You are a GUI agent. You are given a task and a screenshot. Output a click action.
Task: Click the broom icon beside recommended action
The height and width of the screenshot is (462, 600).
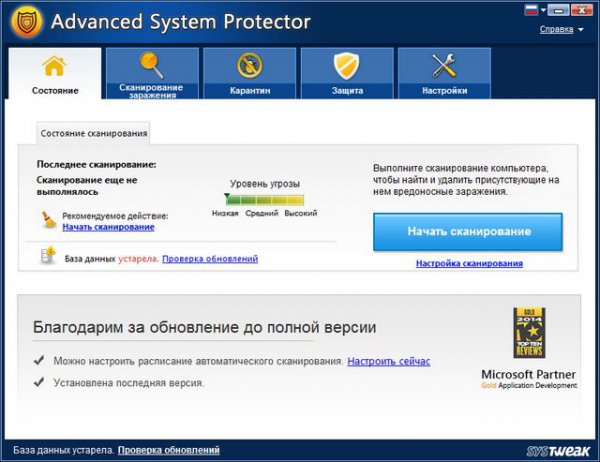pyautogui.click(x=49, y=220)
